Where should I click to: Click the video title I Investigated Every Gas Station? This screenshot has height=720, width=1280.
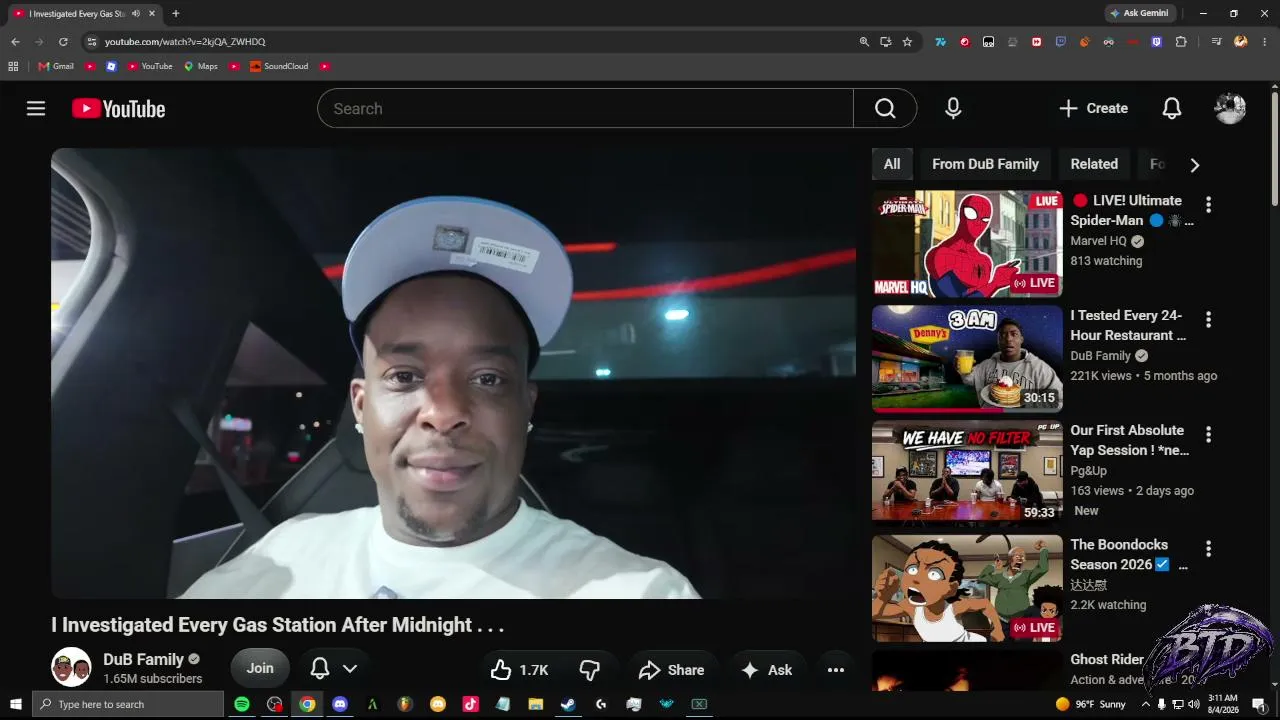click(x=278, y=625)
